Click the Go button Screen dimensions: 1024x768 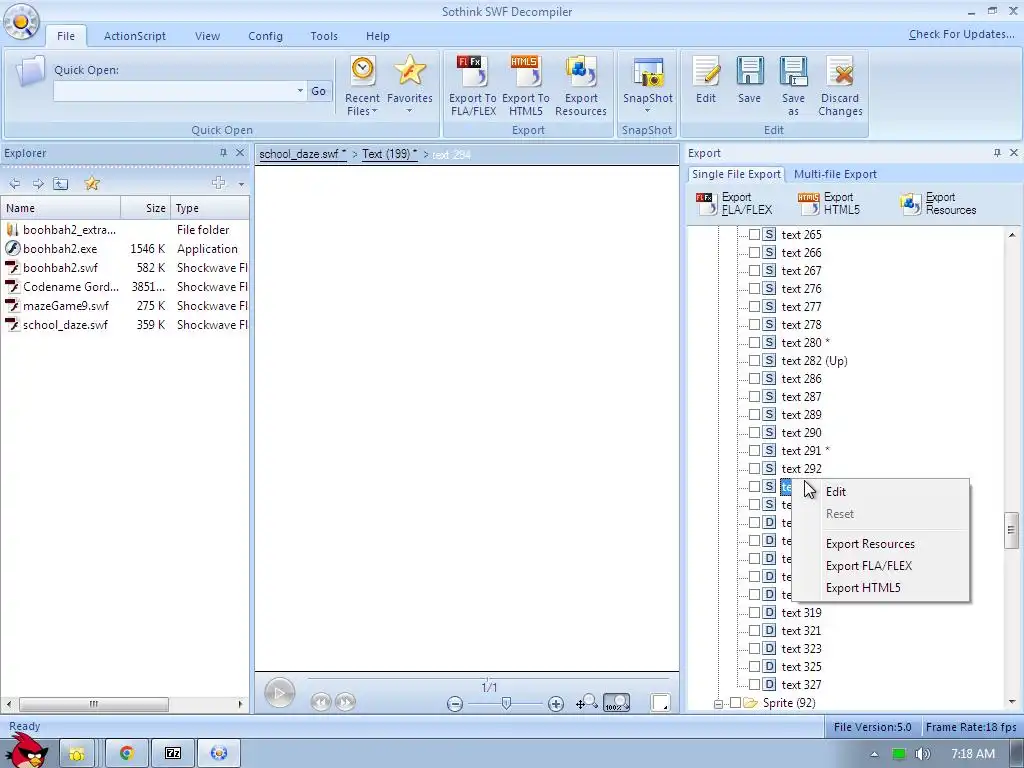click(x=319, y=91)
